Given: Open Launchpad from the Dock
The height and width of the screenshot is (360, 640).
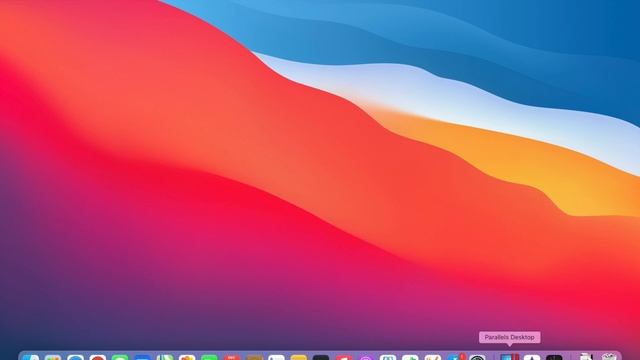Looking at the screenshot, I should tap(53, 357).
